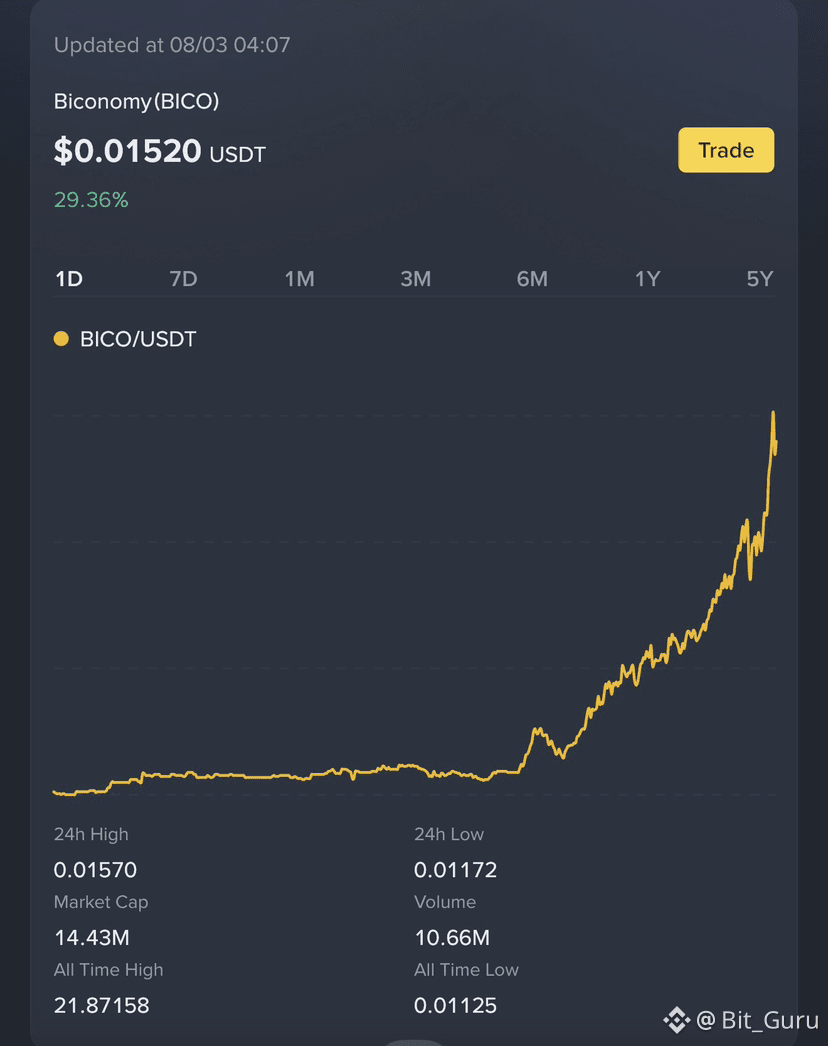828x1046 pixels.
Task: Click the Binance logo icon in watermark
Action: (x=676, y=1019)
